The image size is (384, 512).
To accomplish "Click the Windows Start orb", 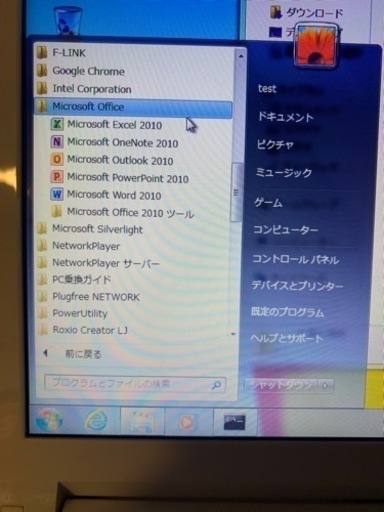I will 49,420.
